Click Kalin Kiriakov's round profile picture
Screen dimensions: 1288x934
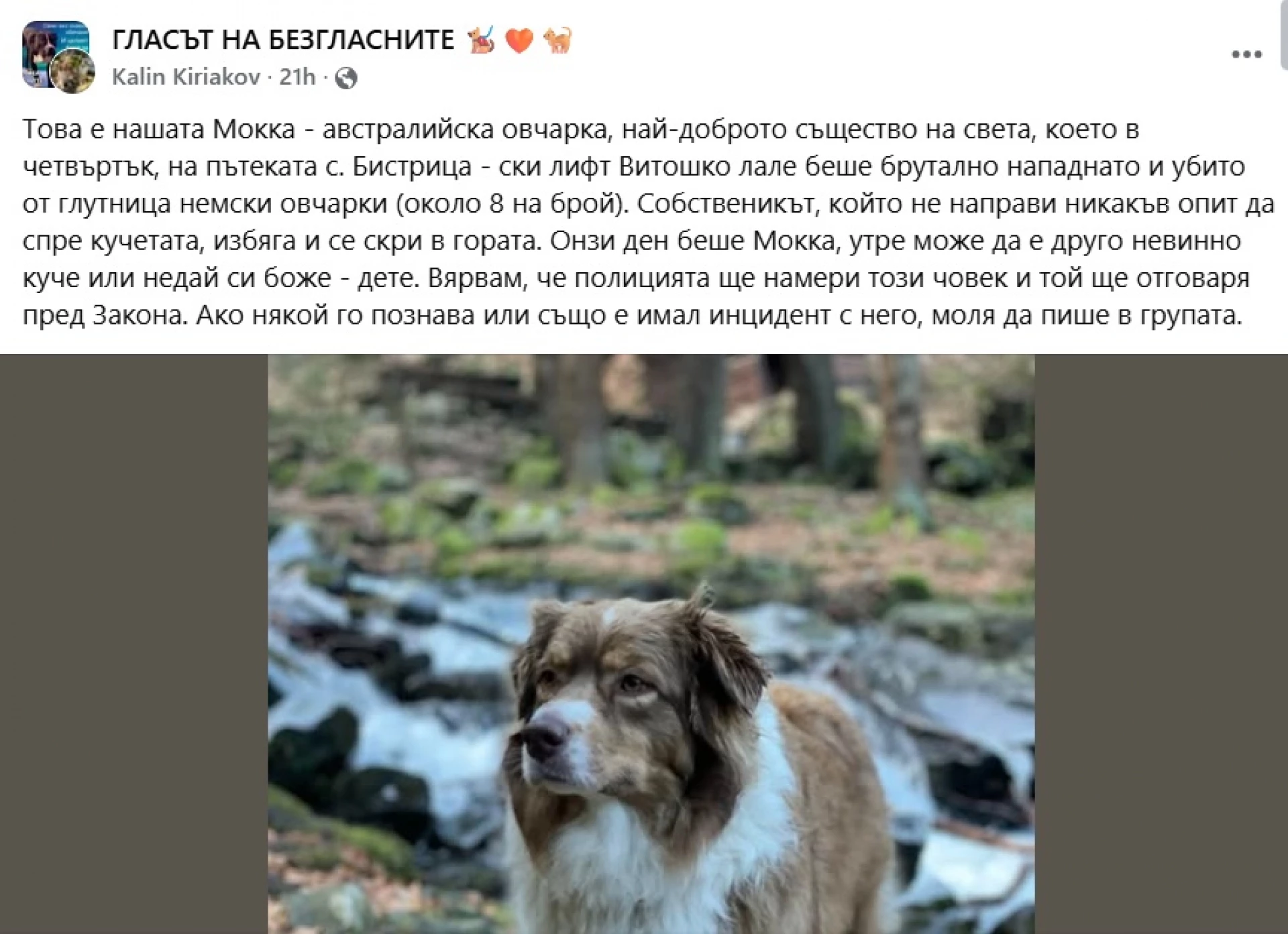point(73,70)
